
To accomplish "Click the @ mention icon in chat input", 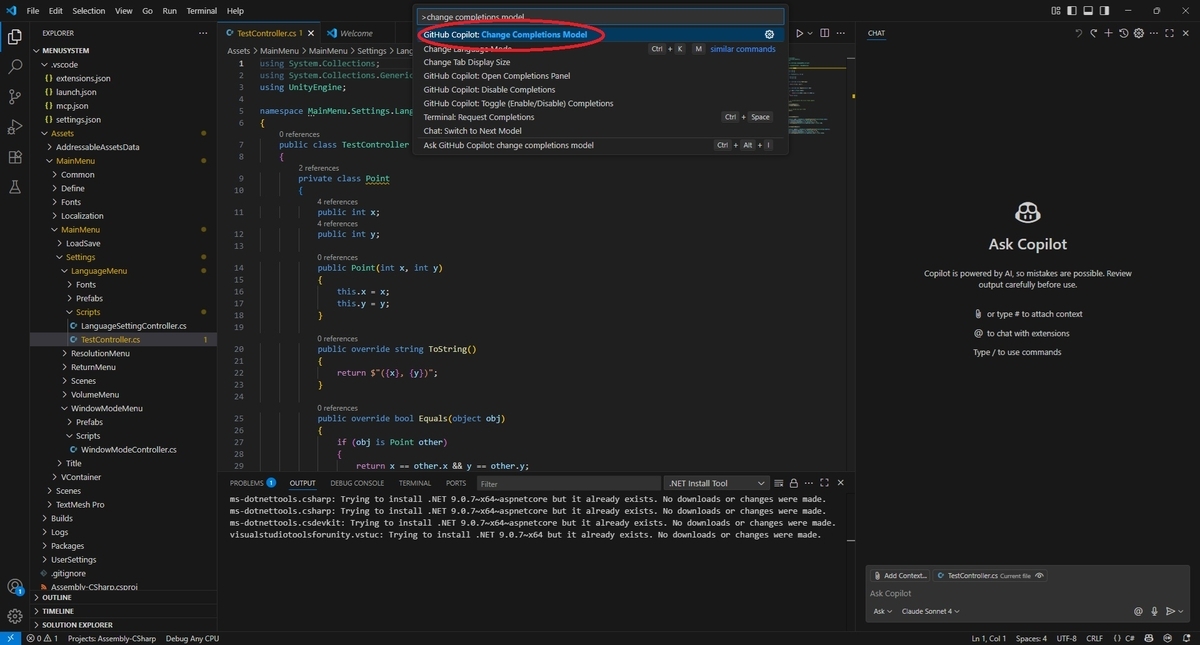I will [x=1138, y=611].
